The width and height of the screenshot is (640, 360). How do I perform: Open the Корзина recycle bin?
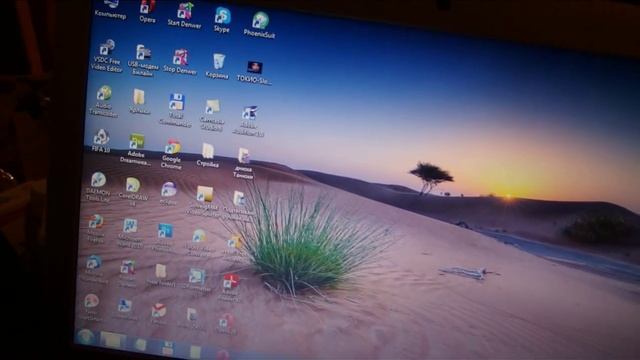pyautogui.click(x=218, y=66)
